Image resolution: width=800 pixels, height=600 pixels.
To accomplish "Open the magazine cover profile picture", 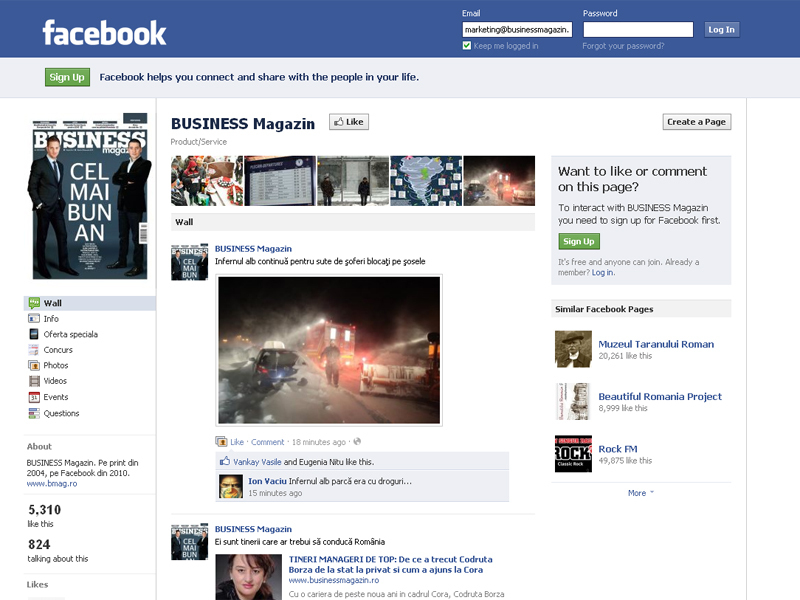I will [x=90, y=196].
